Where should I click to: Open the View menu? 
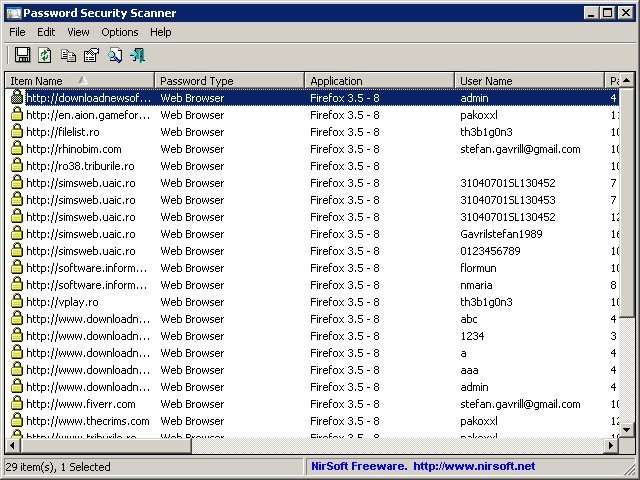[x=78, y=32]
